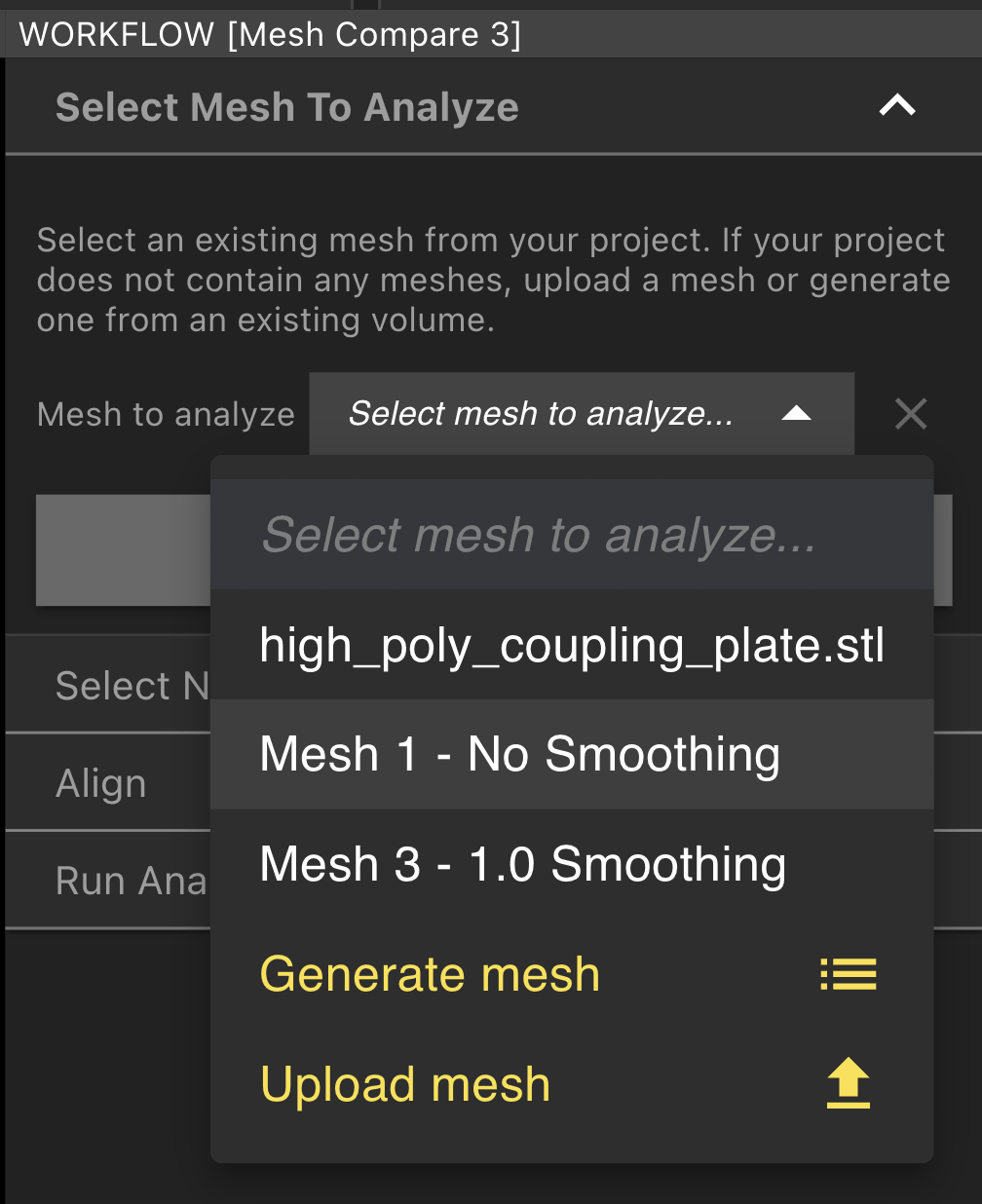The image size is (982, 1204).
Task: Click the Select mesh to analyze placeholder row
Action: point(542,536)
